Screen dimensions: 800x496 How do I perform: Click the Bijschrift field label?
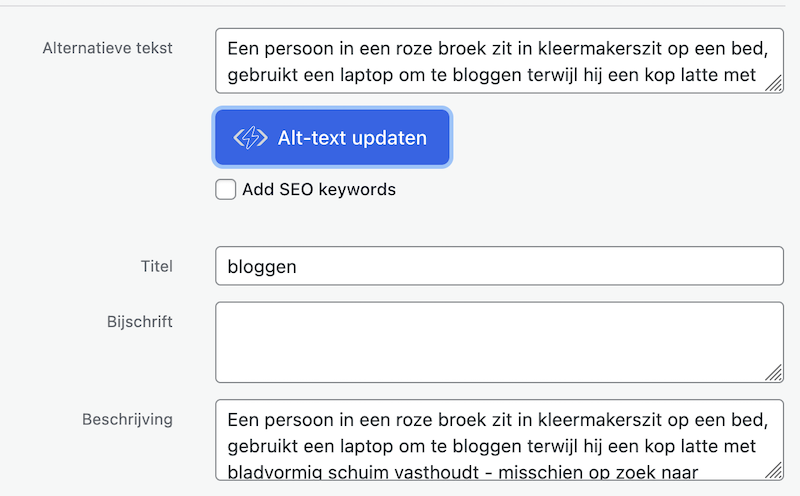click(139, 322)
